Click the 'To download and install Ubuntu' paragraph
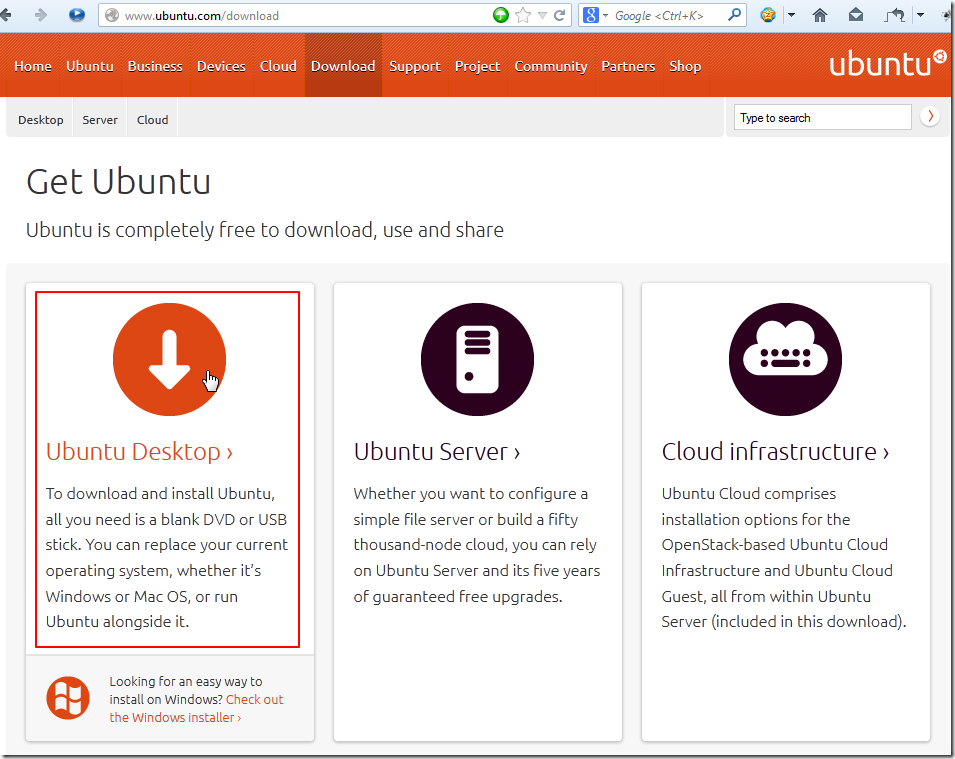955x759 pixels. pos(166,557)
